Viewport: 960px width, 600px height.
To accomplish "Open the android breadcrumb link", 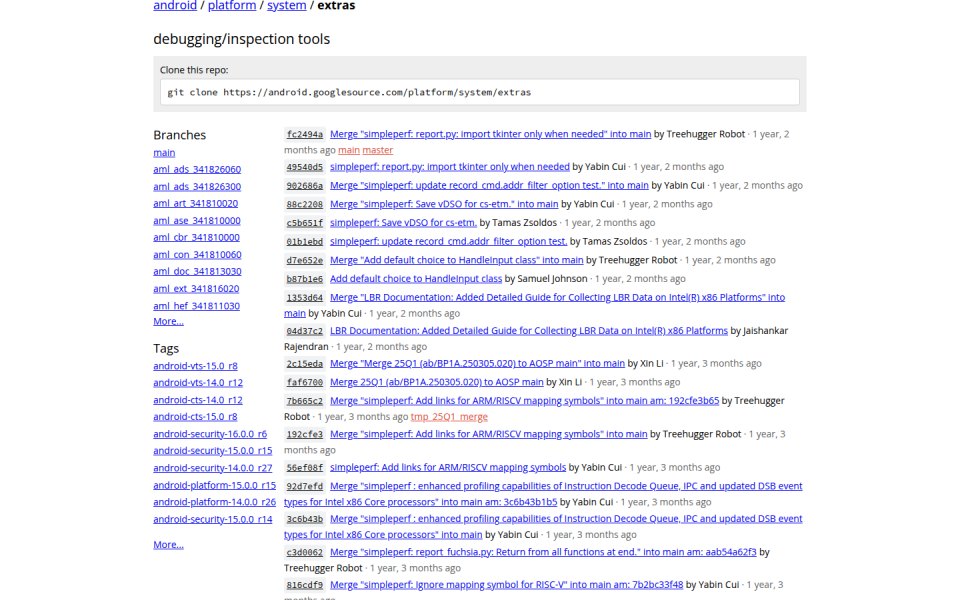I will [175, 6].
